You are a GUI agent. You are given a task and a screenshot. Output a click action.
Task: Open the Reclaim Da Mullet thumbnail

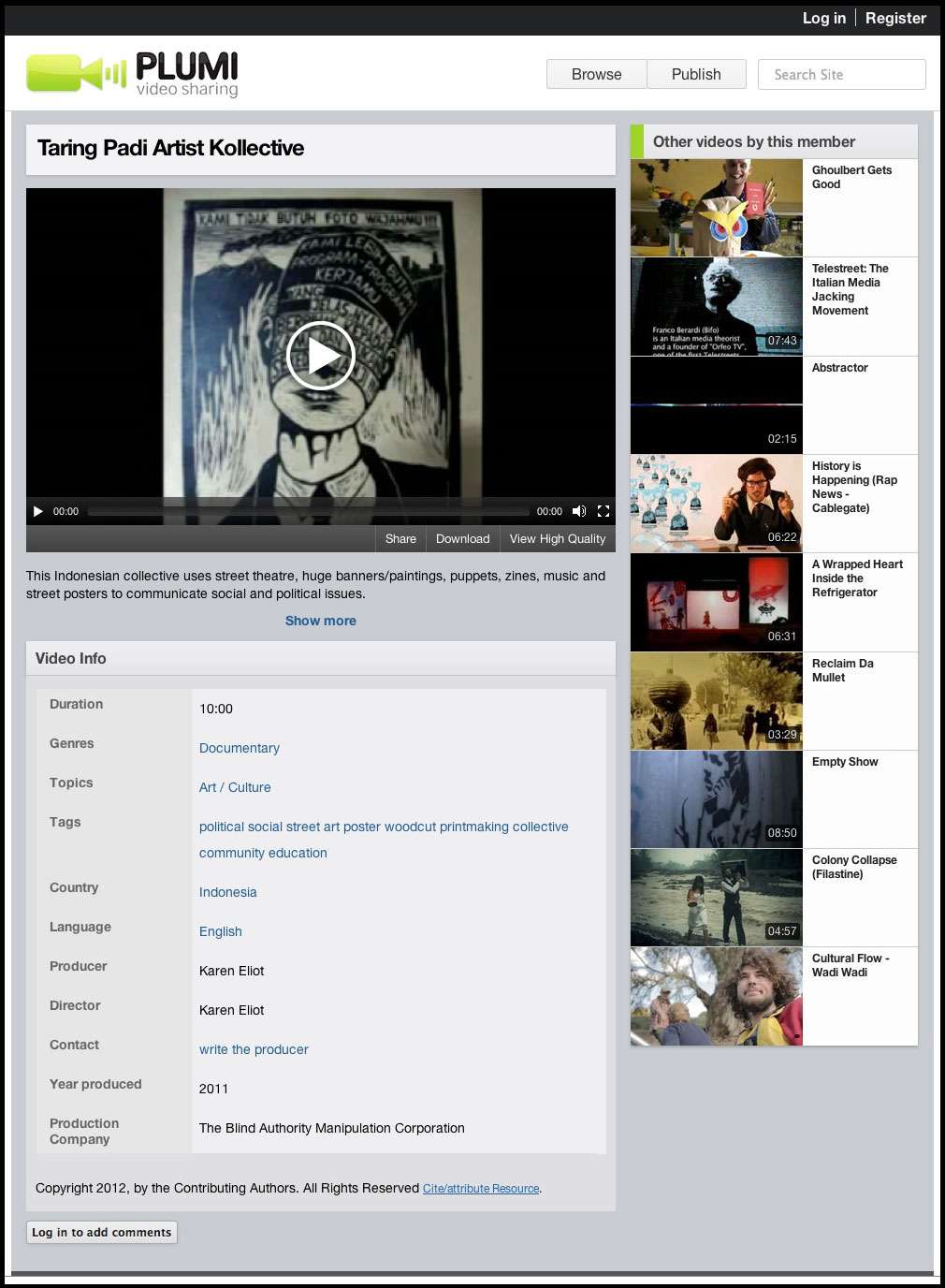click(716, 701)
